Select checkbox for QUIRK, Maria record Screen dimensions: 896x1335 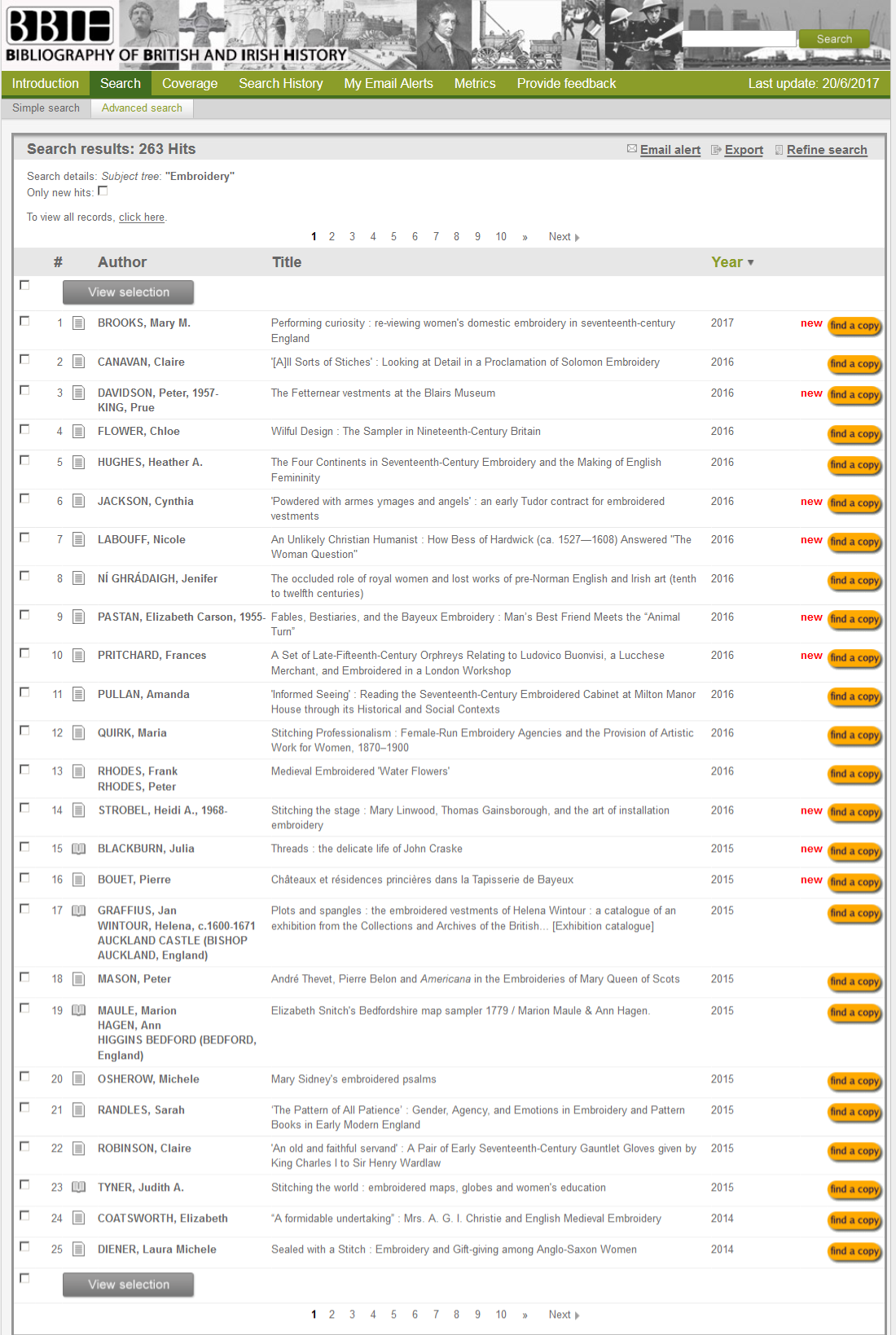point(24,730)
